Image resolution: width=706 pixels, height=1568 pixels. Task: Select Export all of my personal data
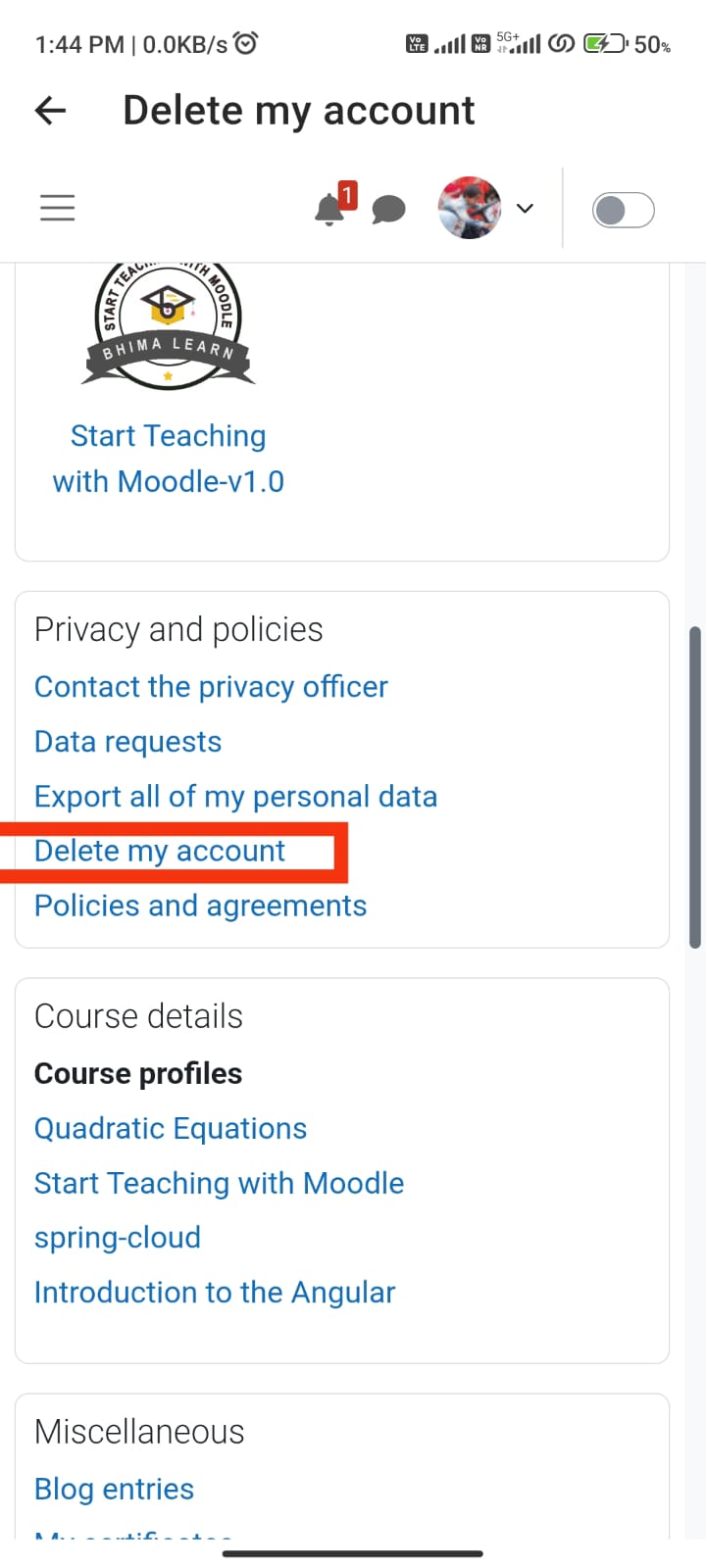click(235, 796)
